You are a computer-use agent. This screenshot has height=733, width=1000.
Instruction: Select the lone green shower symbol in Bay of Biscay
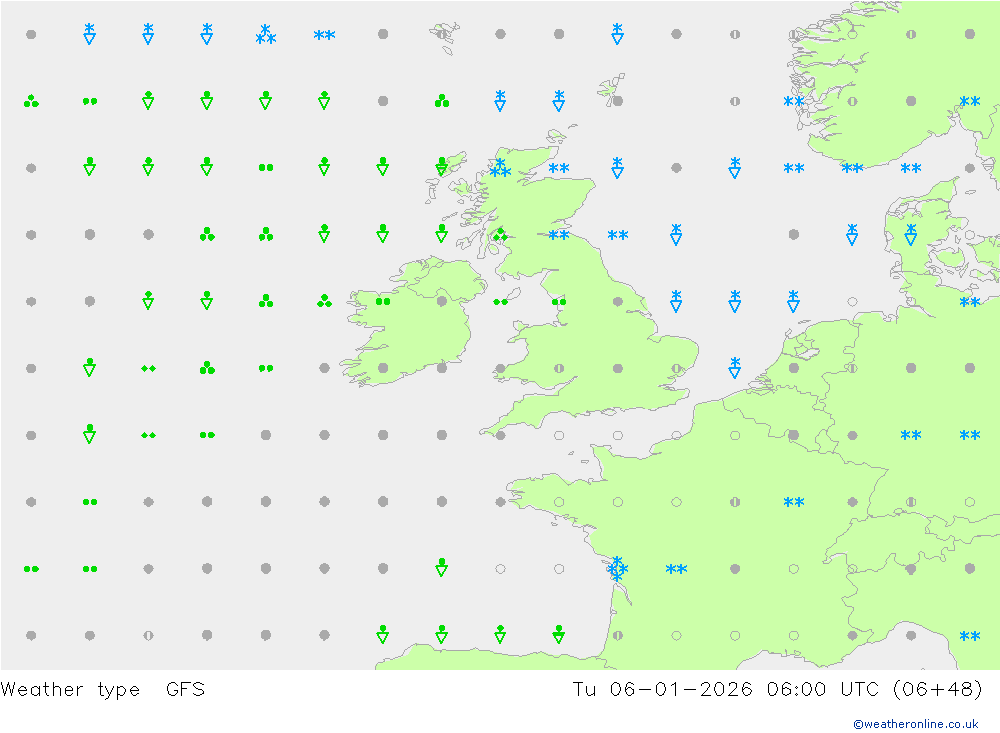[x=441, y=567]
